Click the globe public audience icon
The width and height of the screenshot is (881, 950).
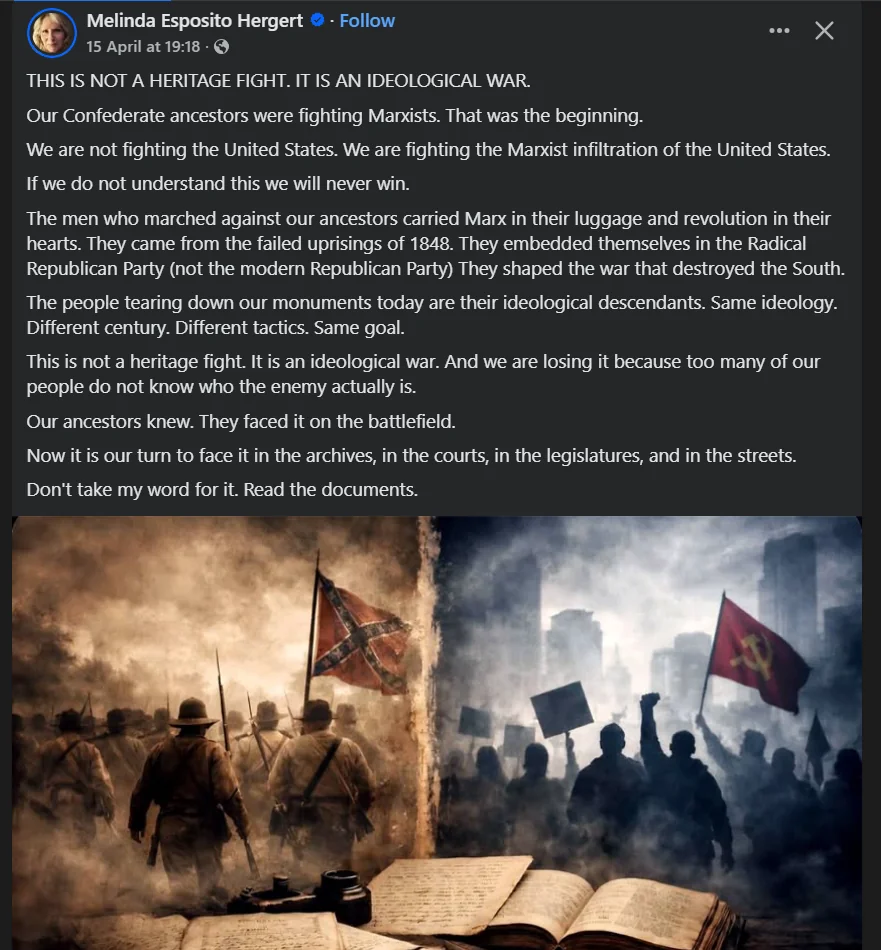tap(221, 47)
